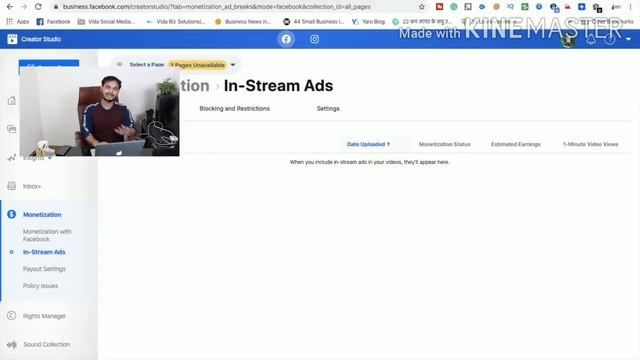Select Monetization in the sidebar

[42, 214]
